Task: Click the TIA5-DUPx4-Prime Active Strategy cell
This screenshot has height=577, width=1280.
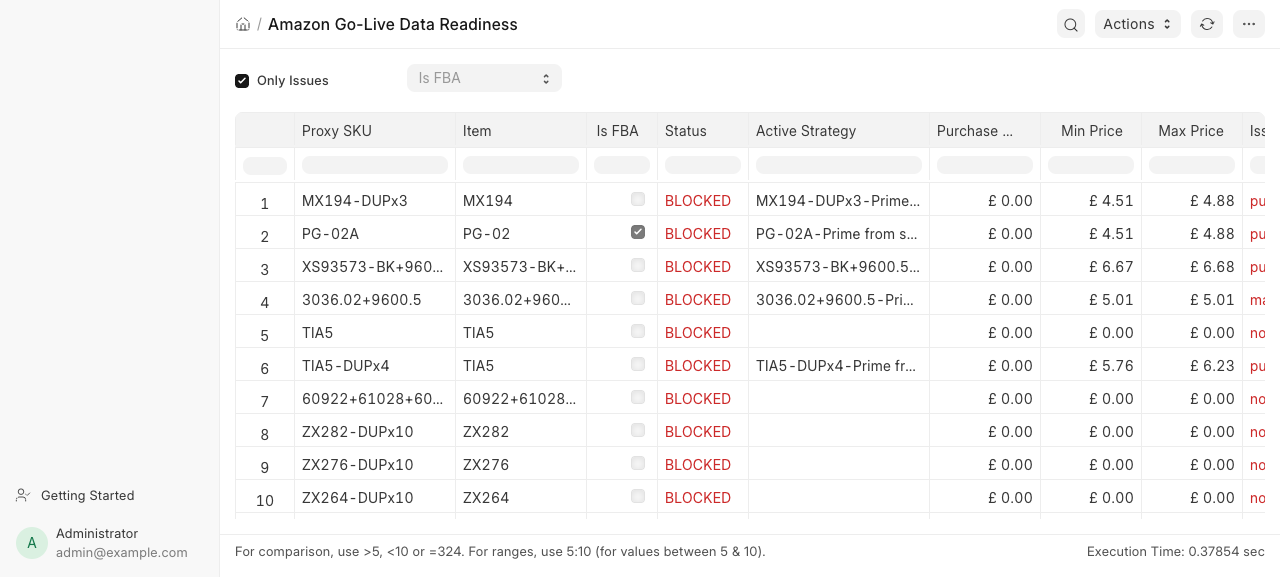Action: coord(839,365)
